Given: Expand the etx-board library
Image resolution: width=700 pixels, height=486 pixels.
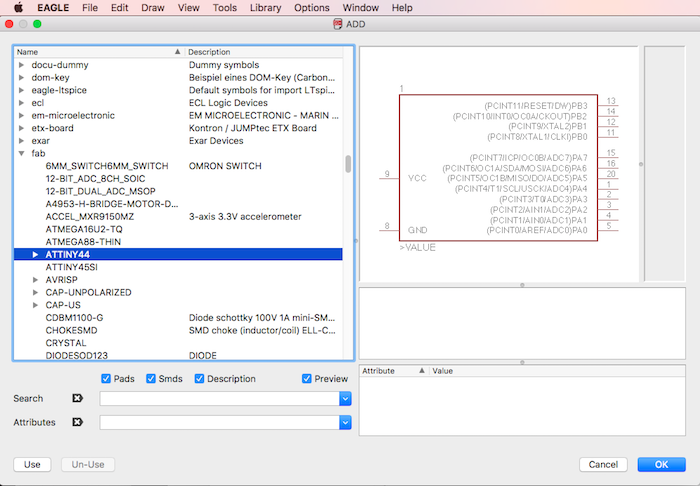Looking at the screenshot, I should click(x=21, y=128).
